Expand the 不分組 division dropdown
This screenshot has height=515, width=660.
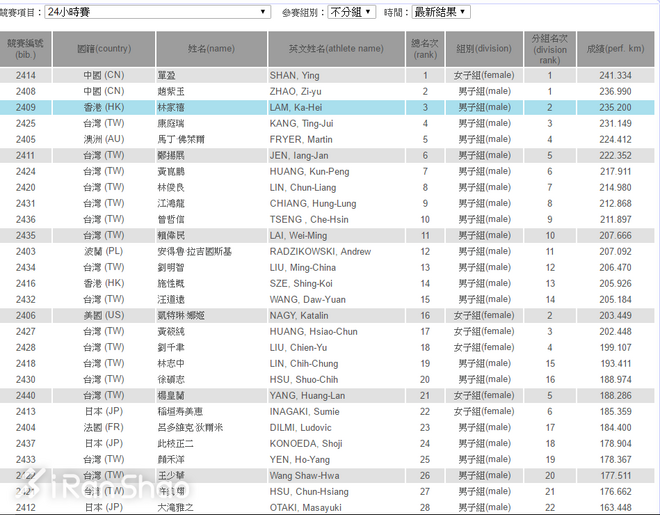(x=351, y=12)
